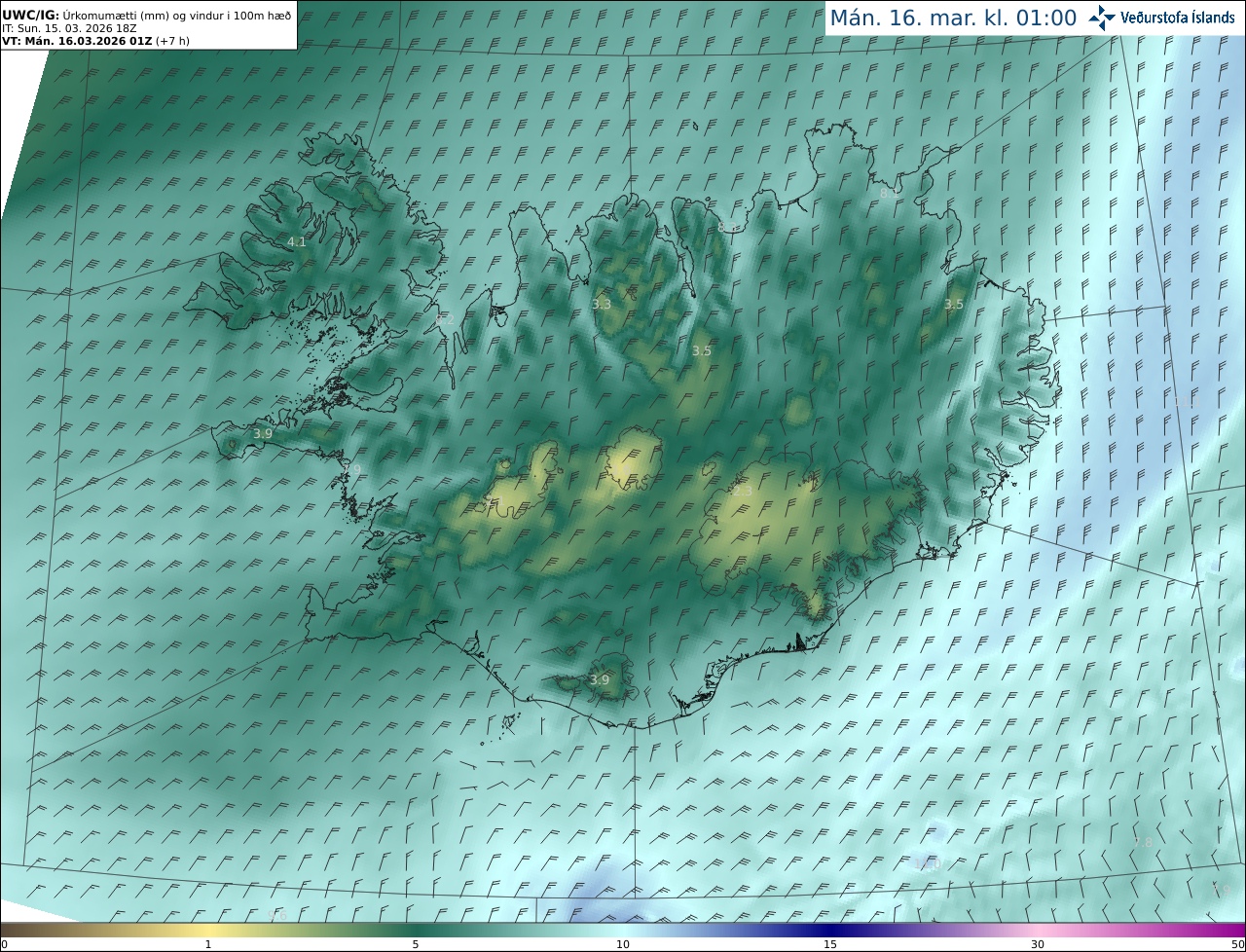Click the colour scale label '1'

[208, 944]
